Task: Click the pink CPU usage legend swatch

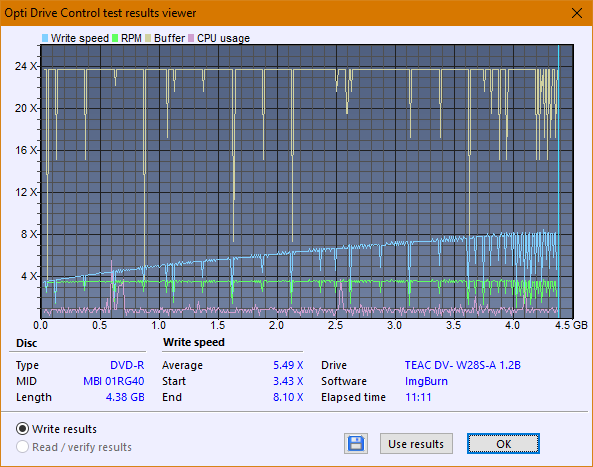Action: point(191,38)
